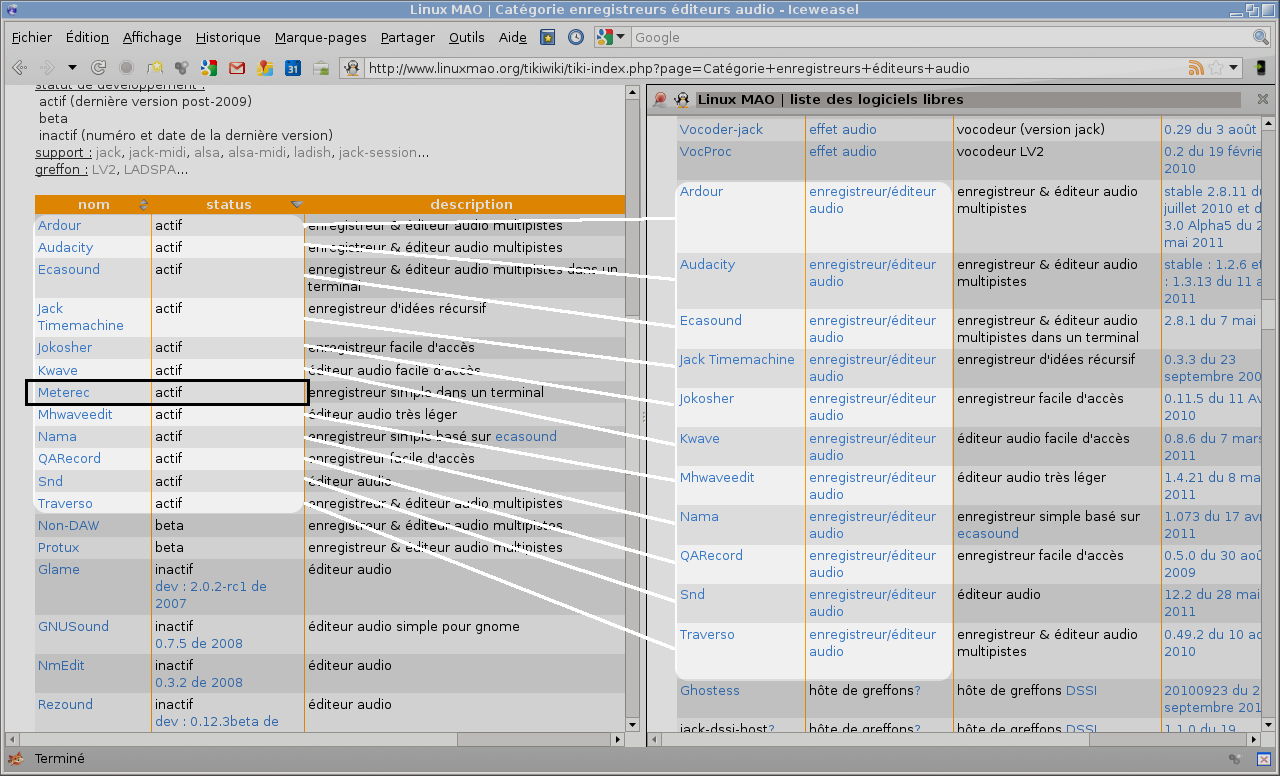Click the magnifier icon in Google search box
This screenshot has width=1280, height=776.
tap(1261, 37)
